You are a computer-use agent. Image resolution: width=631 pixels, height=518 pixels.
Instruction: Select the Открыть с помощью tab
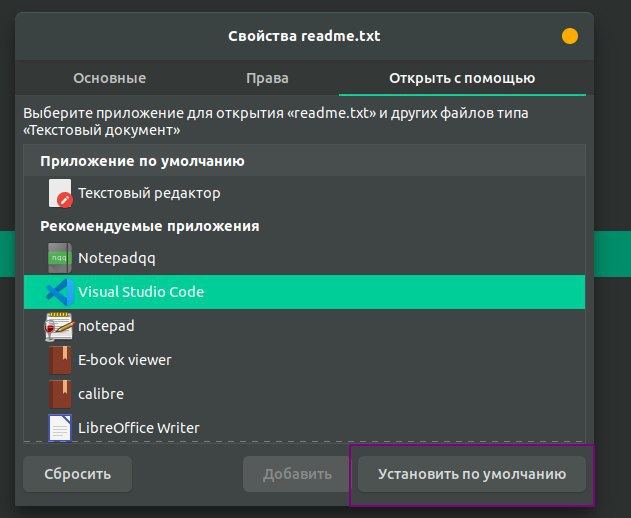click(462, 78)
